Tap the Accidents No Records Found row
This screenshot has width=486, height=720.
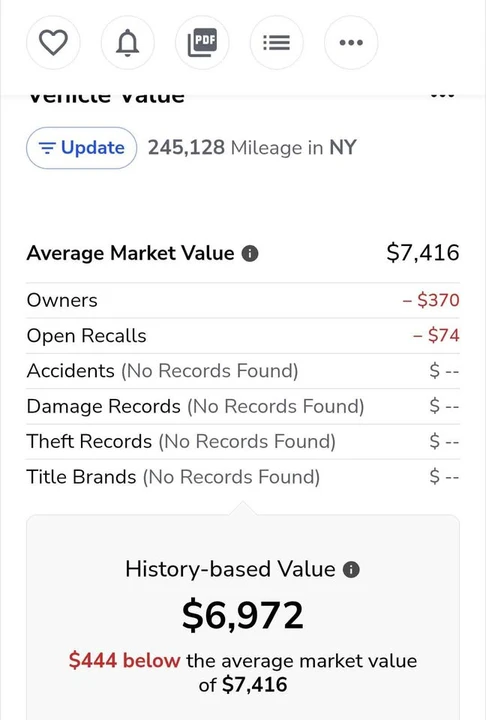coord(243,371)
